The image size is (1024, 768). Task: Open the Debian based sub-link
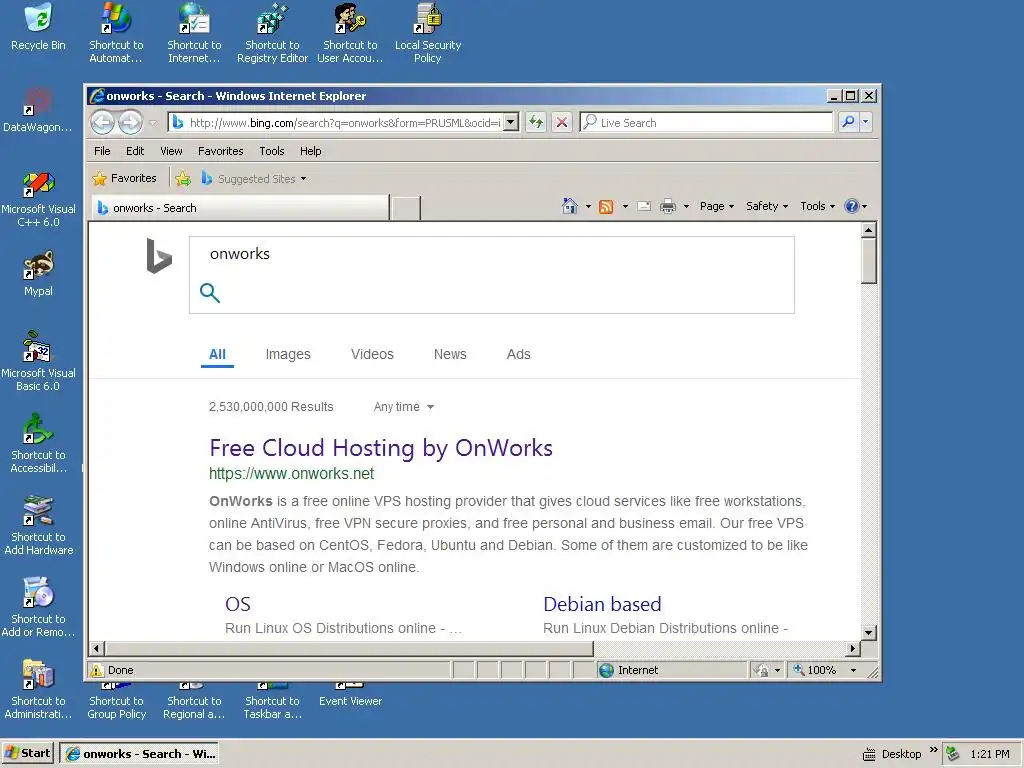coord(602,604)
